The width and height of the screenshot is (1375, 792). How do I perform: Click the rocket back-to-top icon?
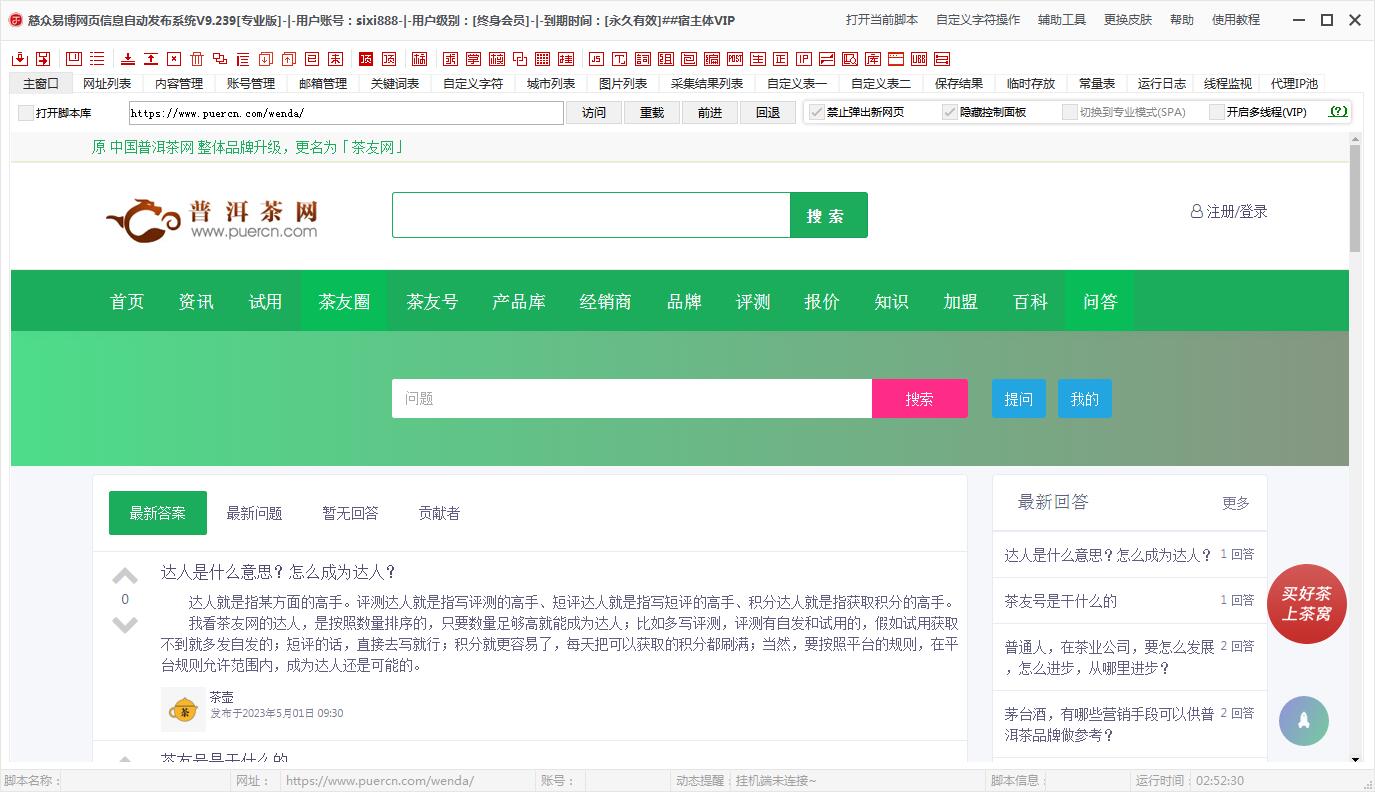click(x=1304, y=720)
